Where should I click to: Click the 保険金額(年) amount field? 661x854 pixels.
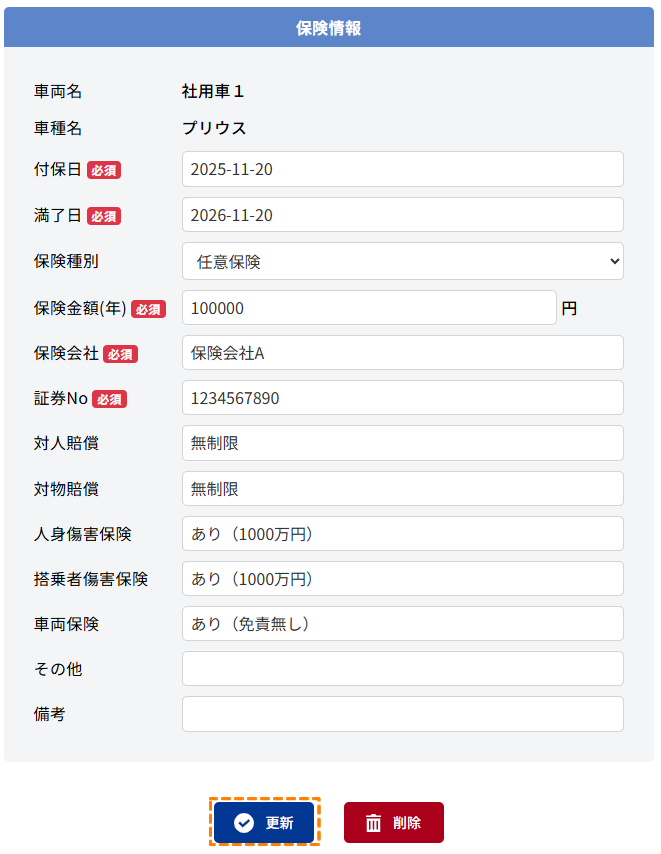[x=368, y=308]
